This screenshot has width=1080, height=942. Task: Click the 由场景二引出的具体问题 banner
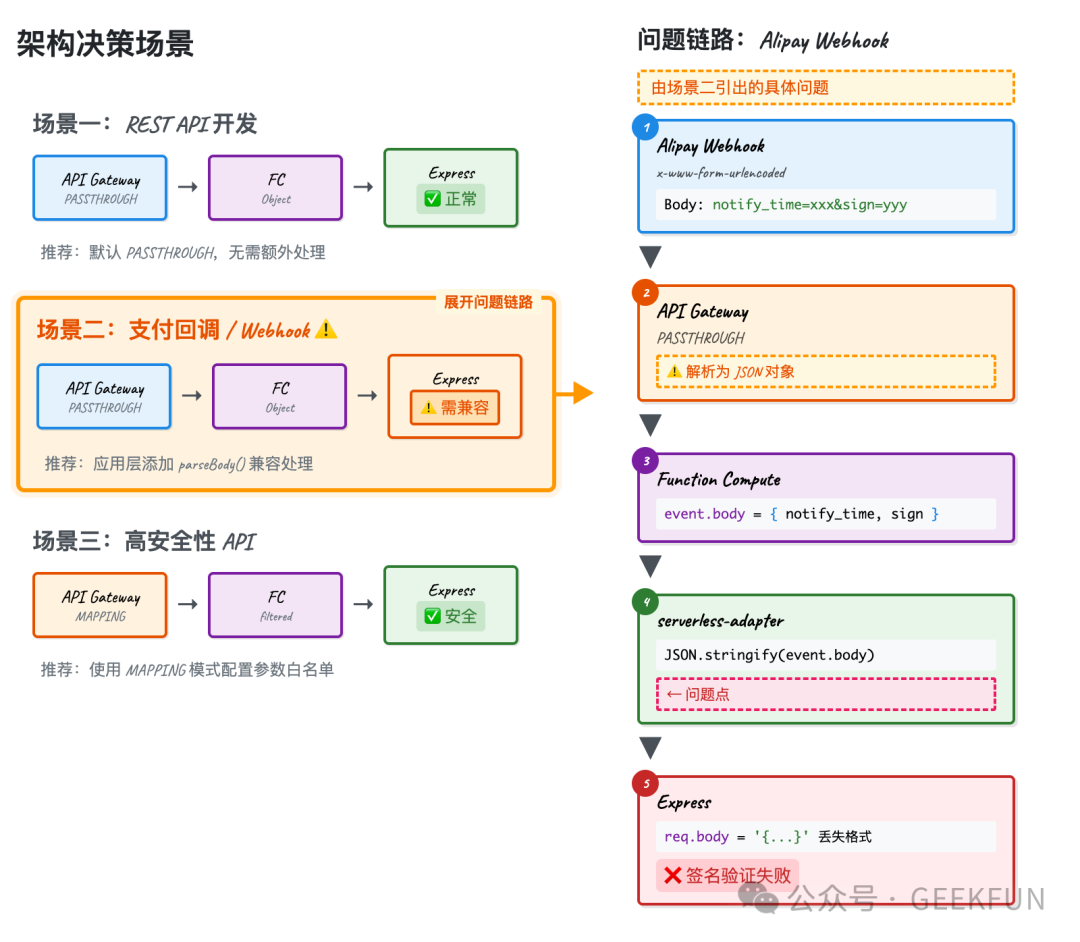(x=825, y=87)
